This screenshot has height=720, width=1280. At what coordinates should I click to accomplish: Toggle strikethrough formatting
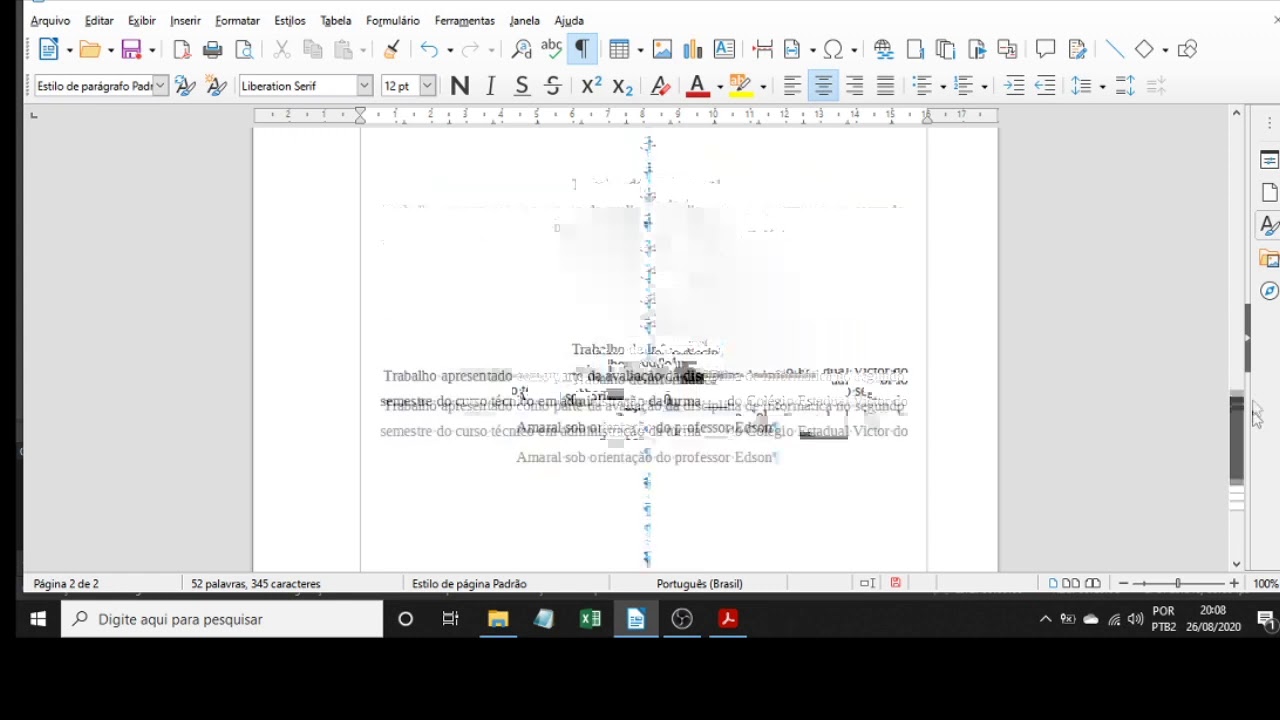coord(552,86)
